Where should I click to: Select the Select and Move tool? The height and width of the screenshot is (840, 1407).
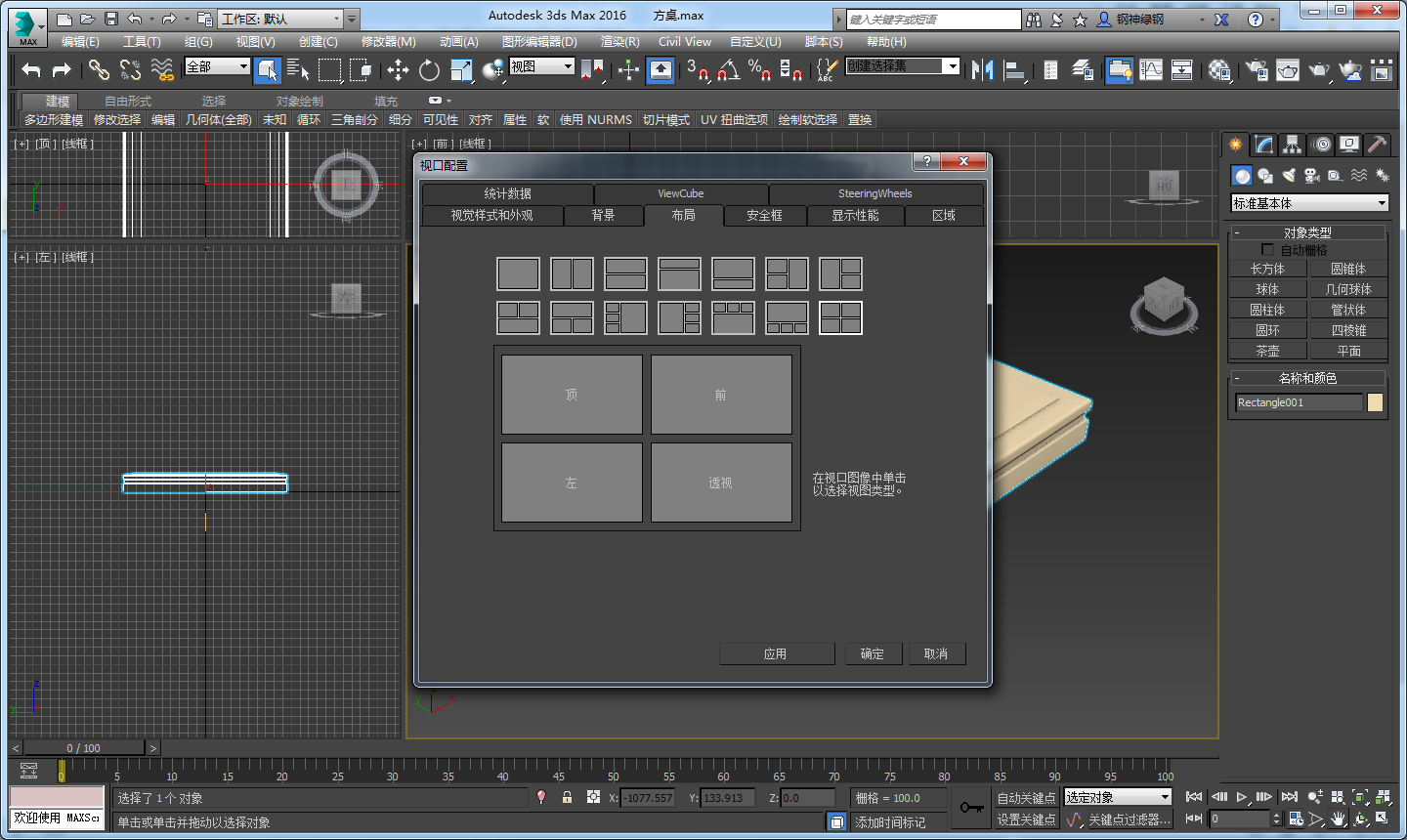pos(398,69)
